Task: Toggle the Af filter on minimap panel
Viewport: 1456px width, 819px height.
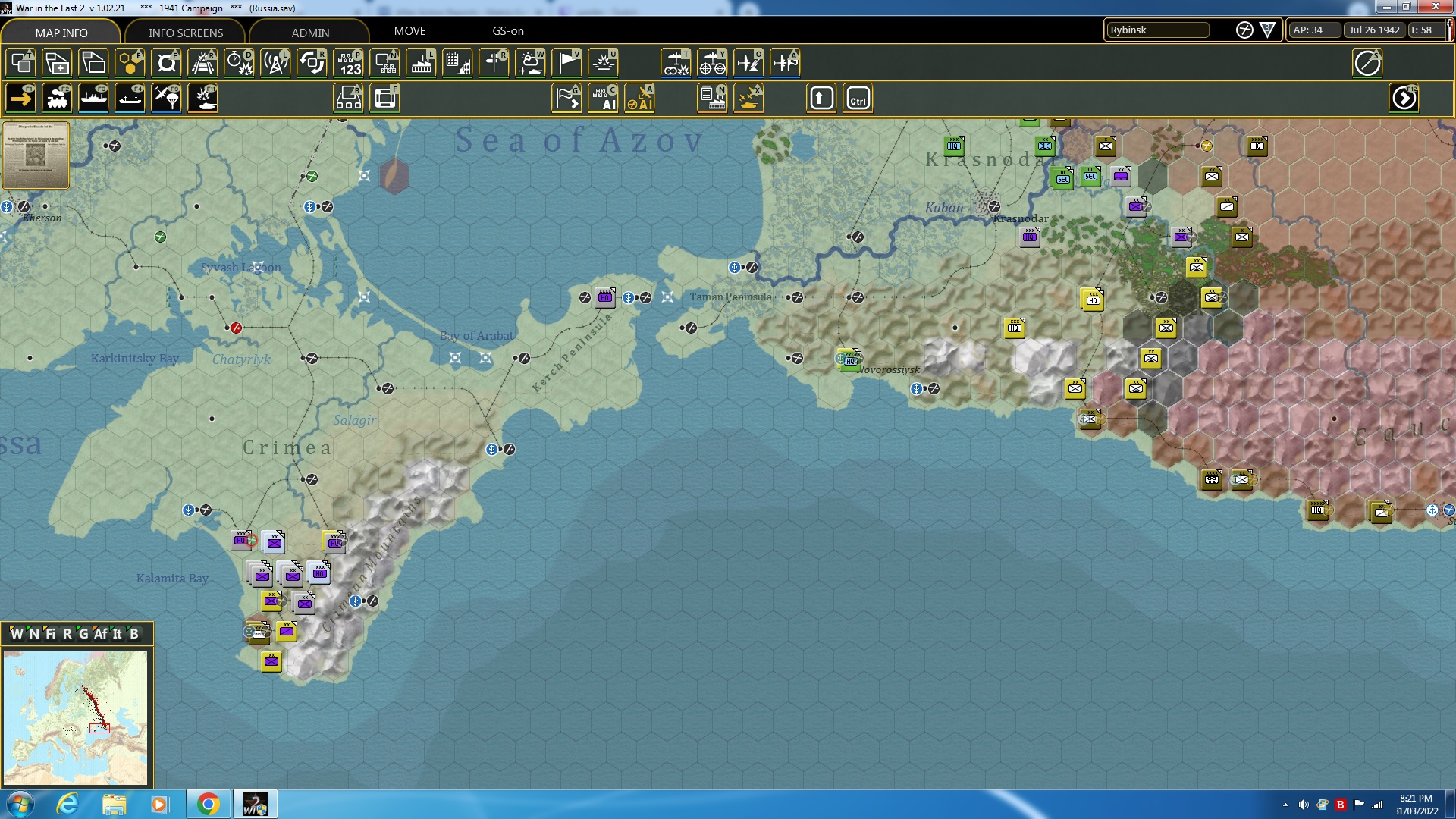Action: (x=100, y=634)
